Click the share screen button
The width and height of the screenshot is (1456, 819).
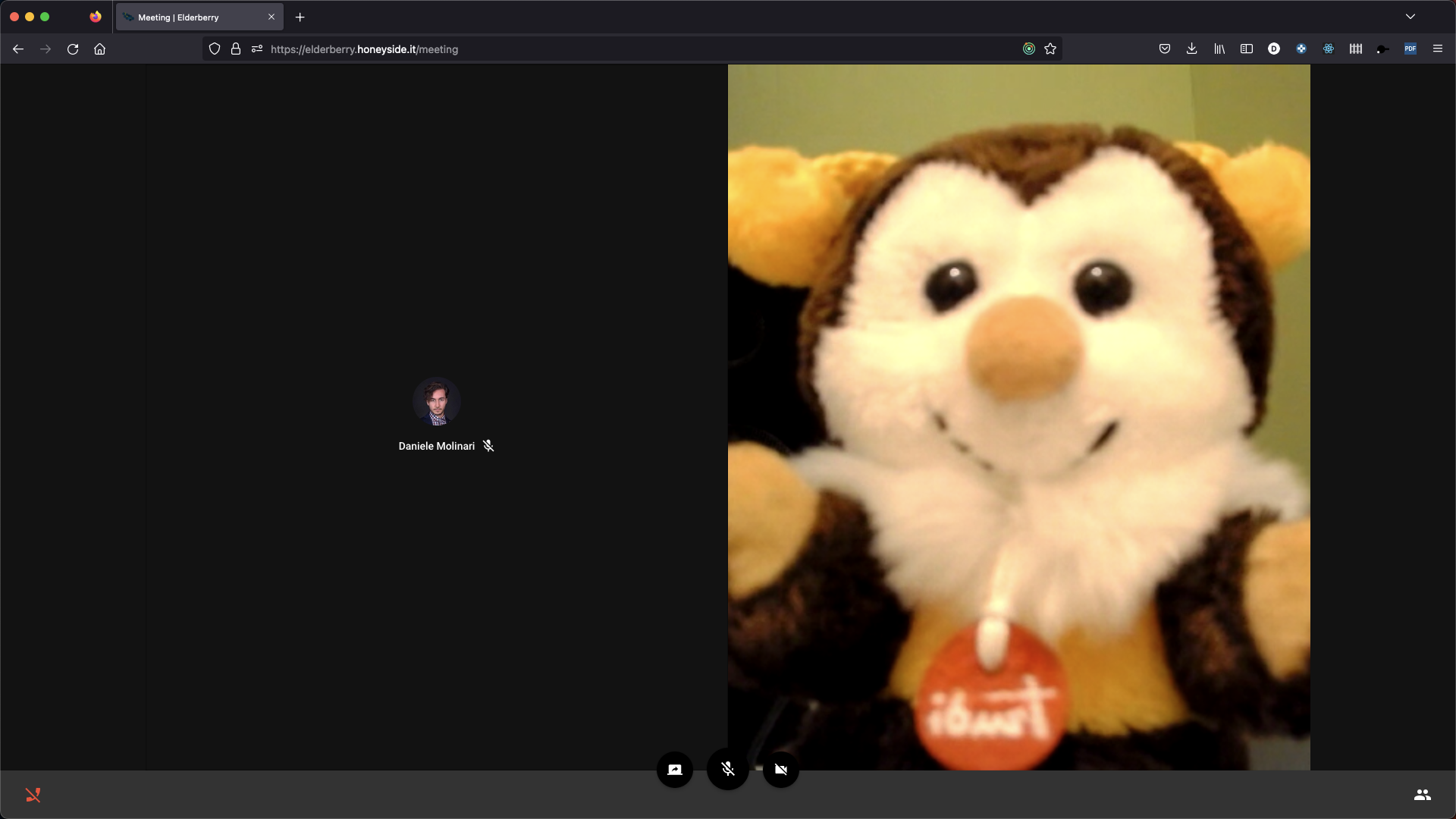(674, 770)
